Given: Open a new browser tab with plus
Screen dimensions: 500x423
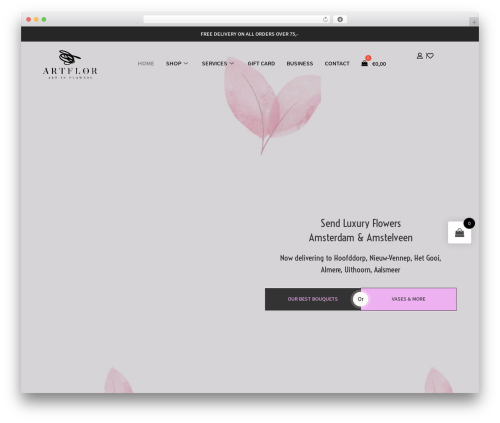Looking at the screenshot, I should point(474,22).
